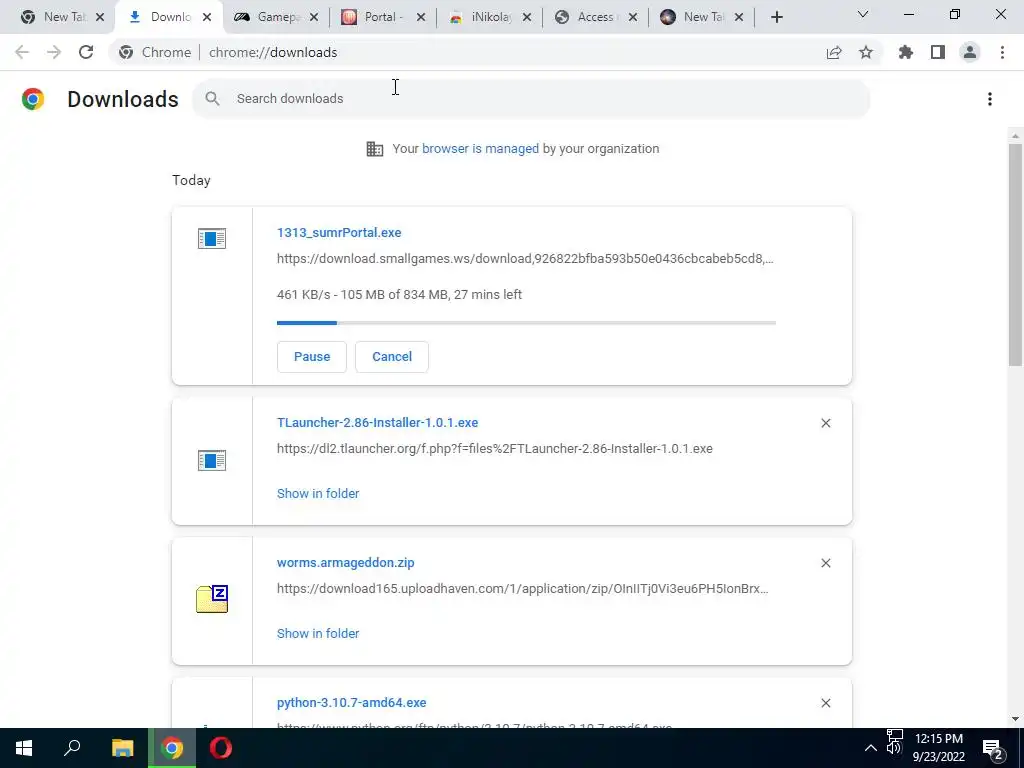
Task: Switch to the iNikolay tab
Action: pyautogui.click(x=488, y=17)
